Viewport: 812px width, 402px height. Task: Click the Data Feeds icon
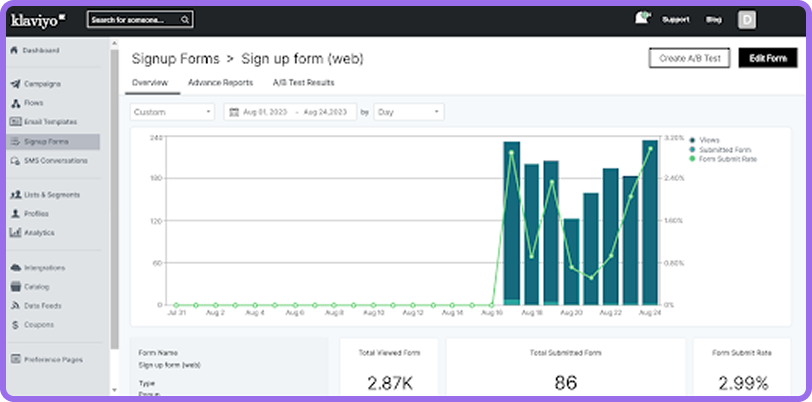tap(15, 306)
